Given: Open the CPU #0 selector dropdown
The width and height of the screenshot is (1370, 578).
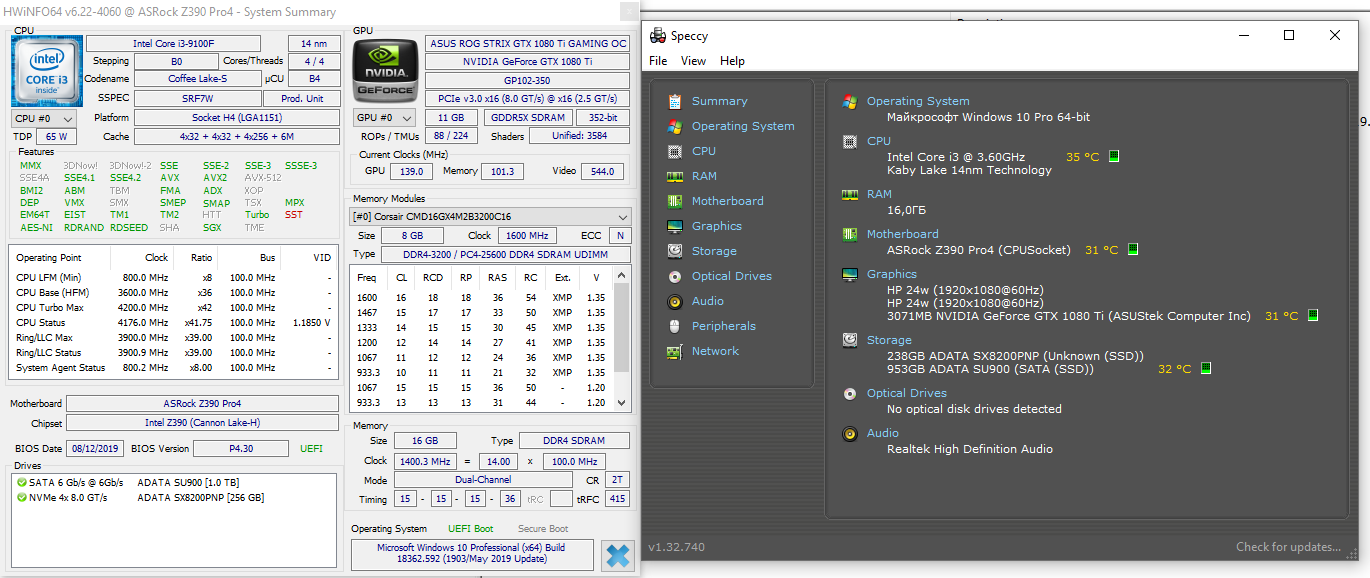Looking at the screenshot, I should 43,118.
